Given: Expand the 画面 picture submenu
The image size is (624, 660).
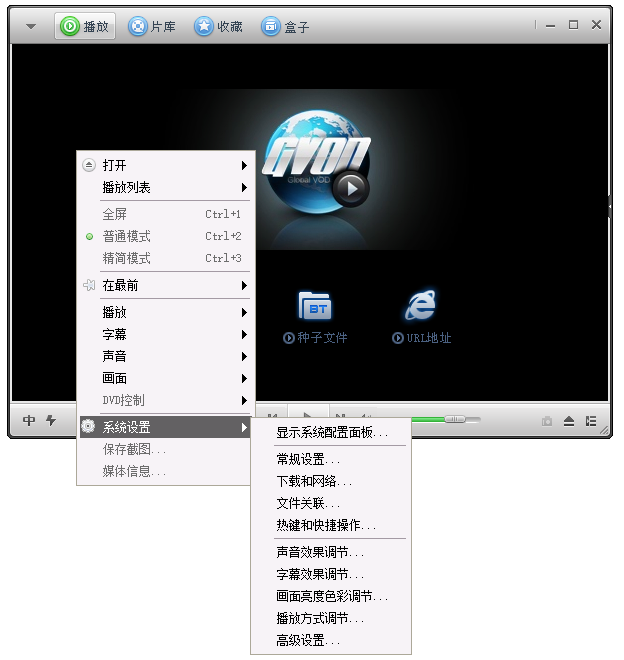Looking at the screenshot, I should pyautogui.click(x=166, y=378).
